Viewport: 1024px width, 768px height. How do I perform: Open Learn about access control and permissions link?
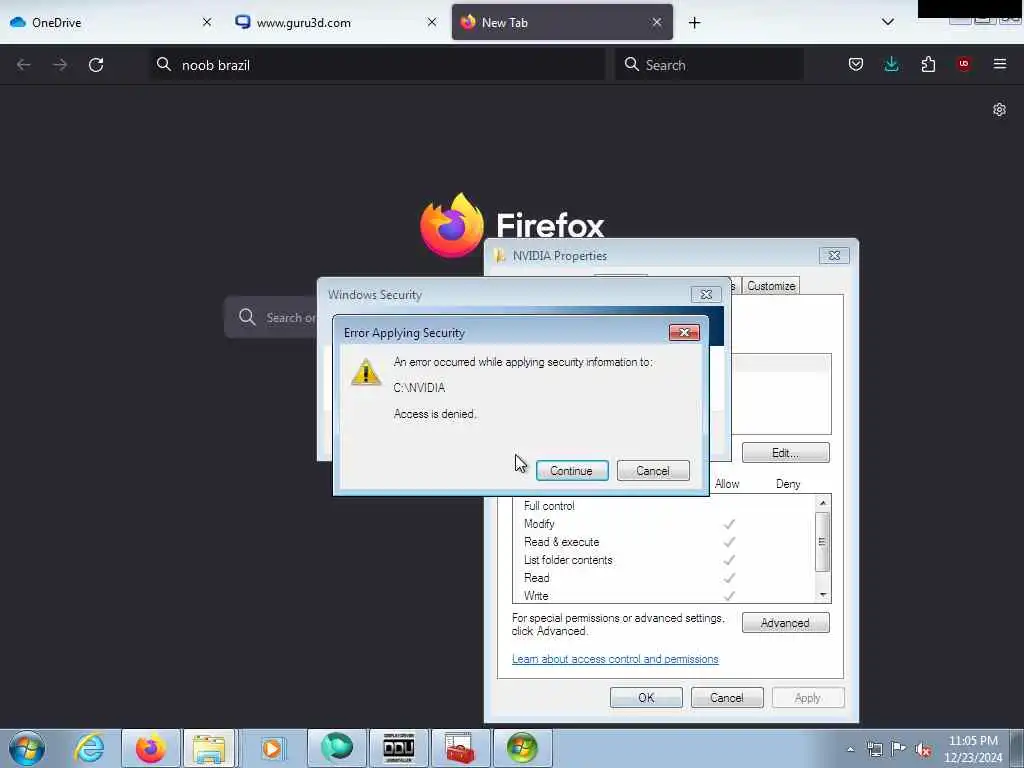click(x=615, y=659)
